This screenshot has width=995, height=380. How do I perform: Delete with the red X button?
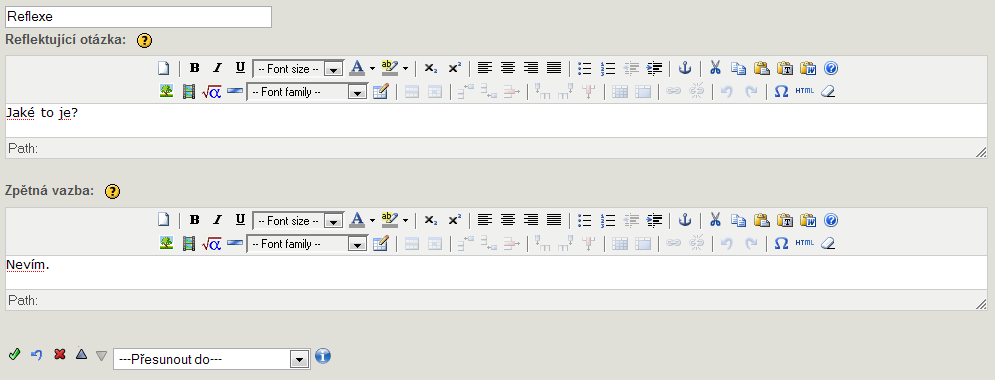pyautogui.click(x=60, y=355)
